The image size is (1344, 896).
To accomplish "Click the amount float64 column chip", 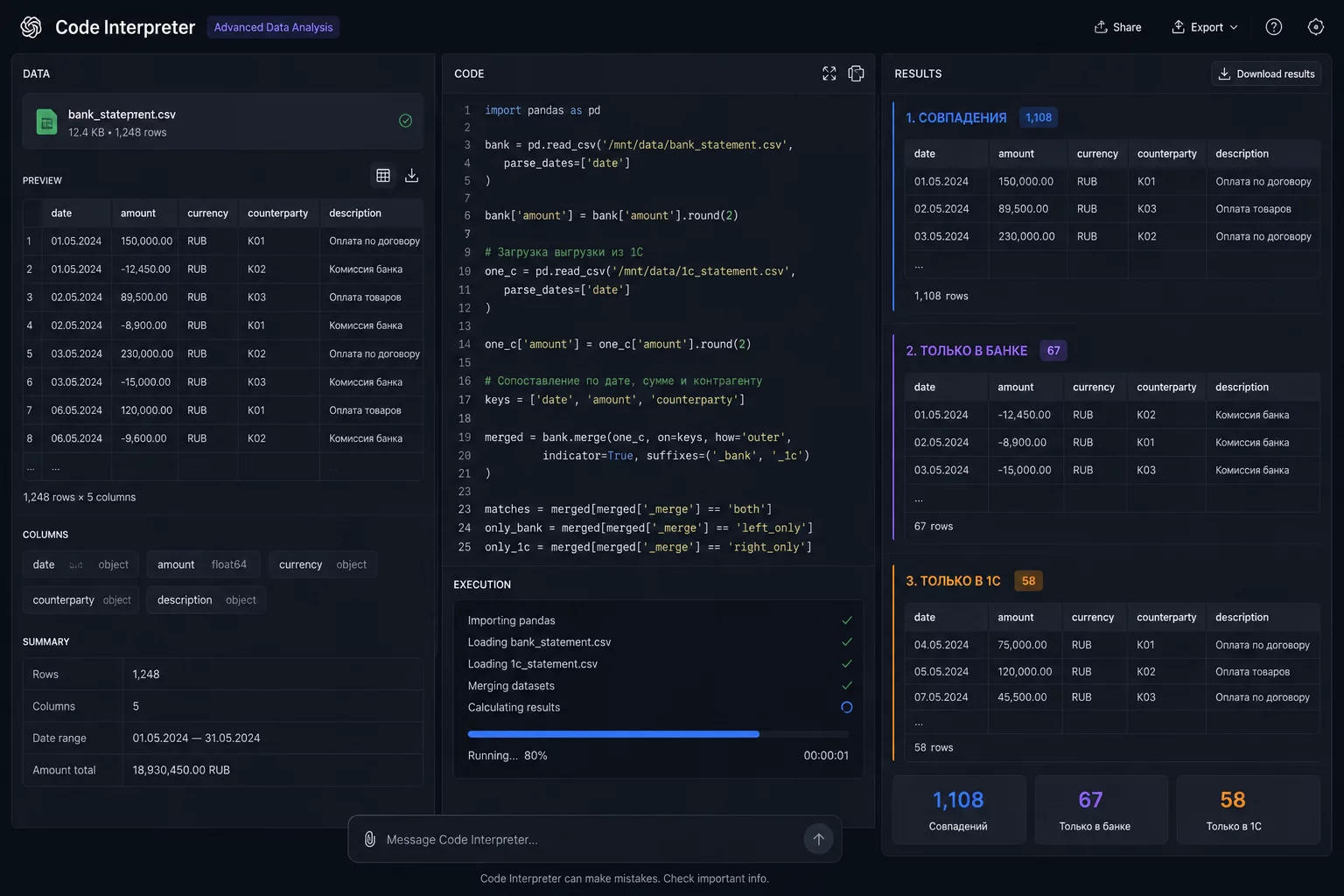I will pyautogui.click(x=203, y=564).
